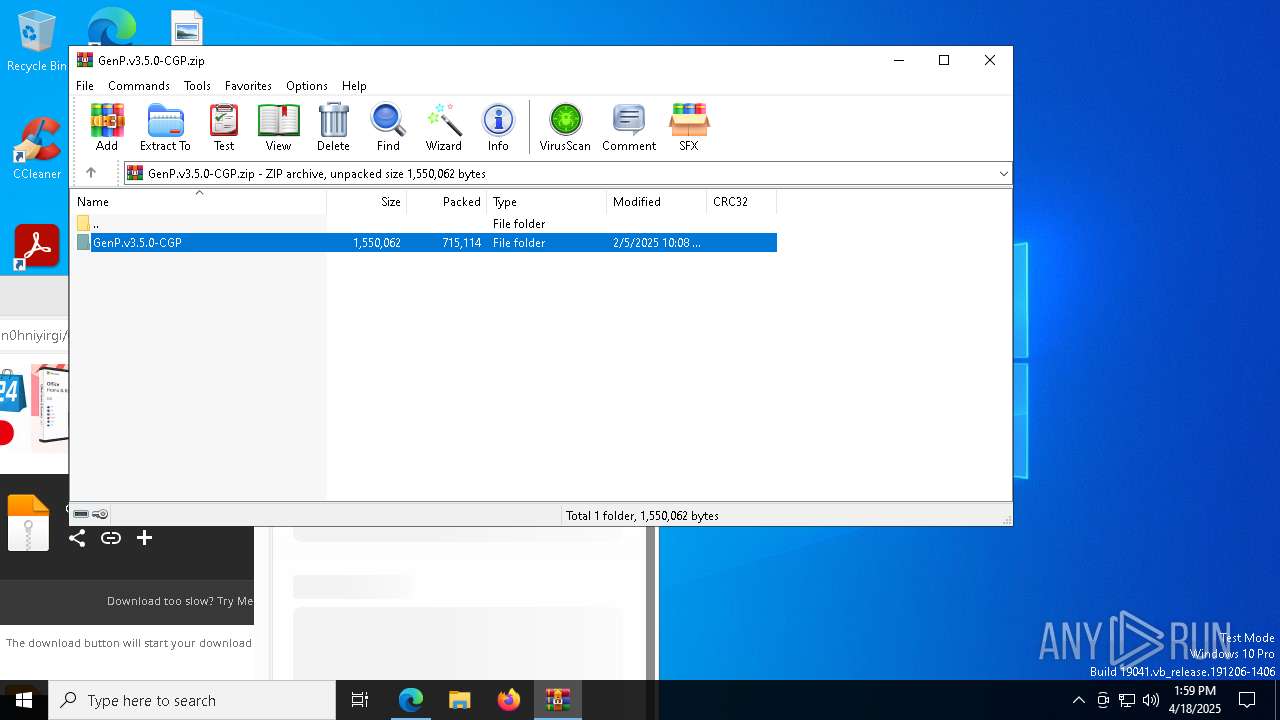Go up one folder level arrow
Image resolution: width=1280 pixels, height=720 pixels.
coord(91,173)
